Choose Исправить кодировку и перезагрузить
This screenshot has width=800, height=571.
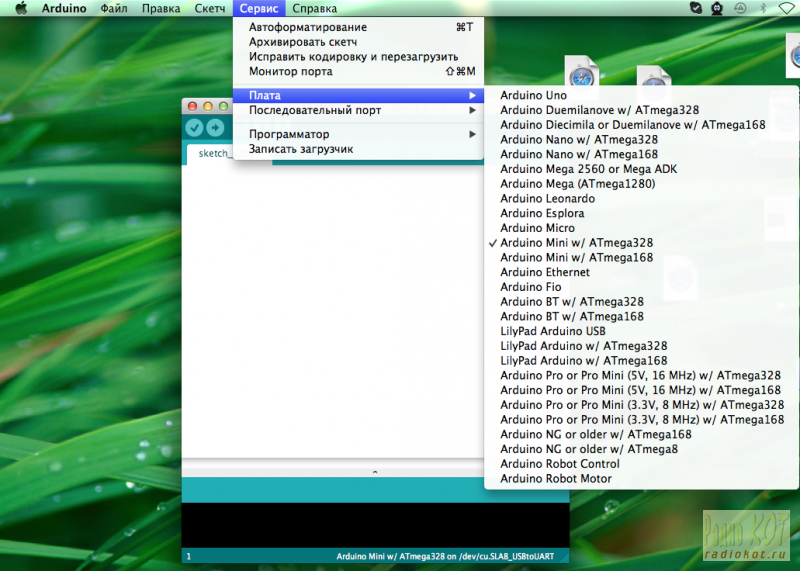(358, 57)
